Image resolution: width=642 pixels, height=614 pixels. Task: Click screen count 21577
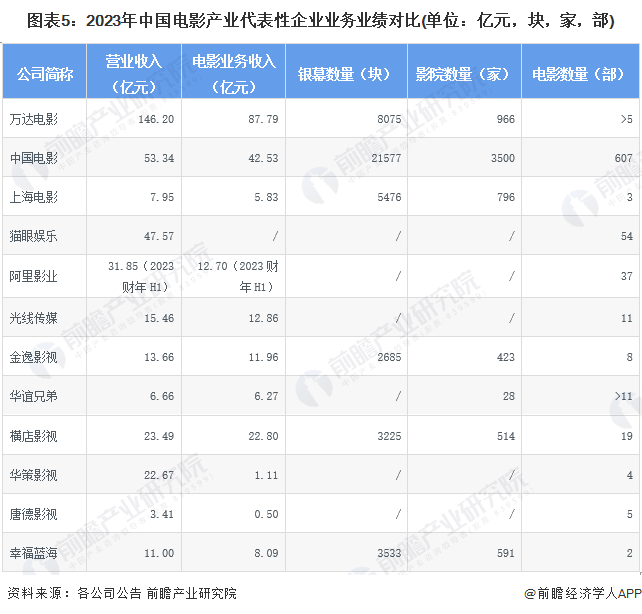point(386,158)
